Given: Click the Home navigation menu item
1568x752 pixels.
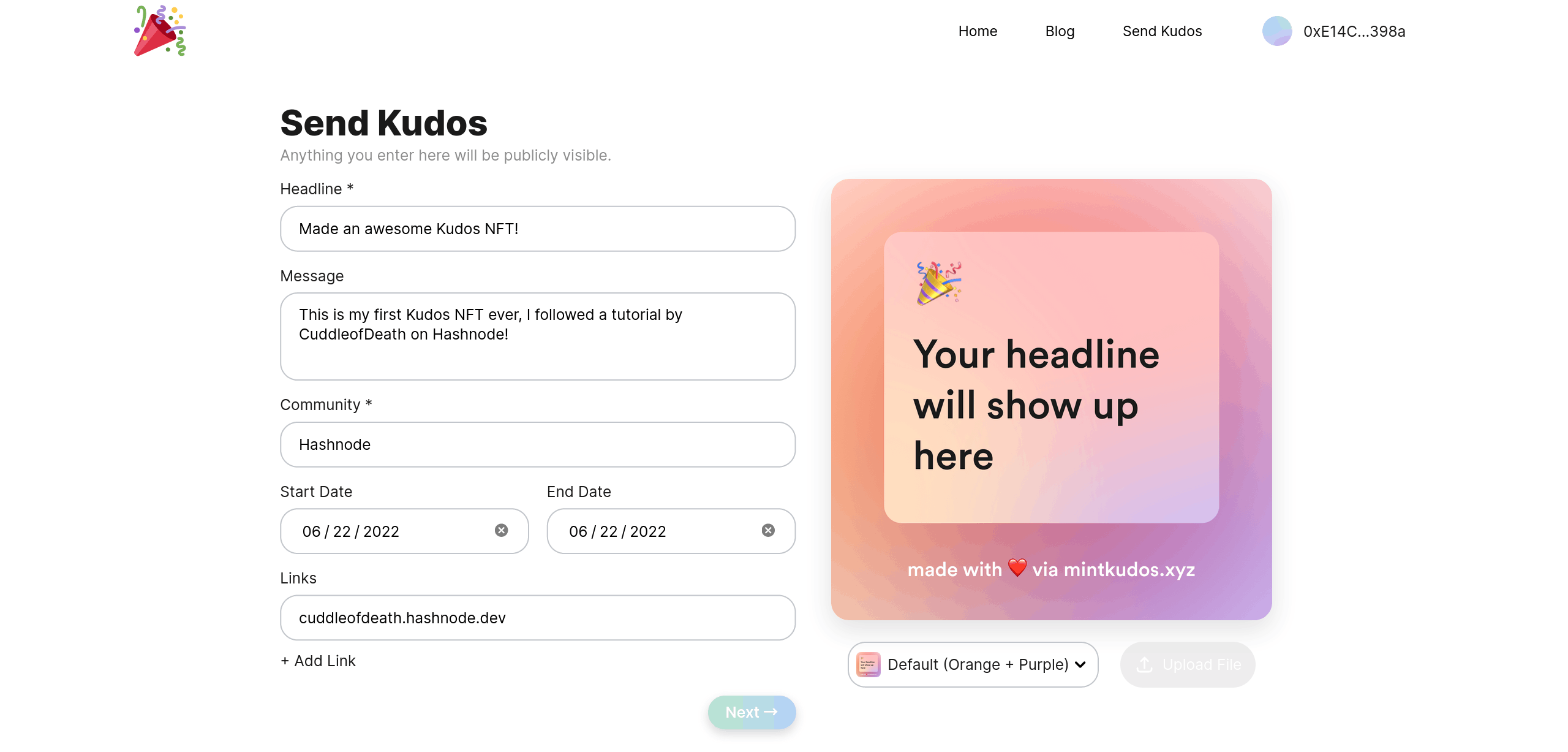Looking at the screenshot, I should pyautogui.click(x=978, y=31).
